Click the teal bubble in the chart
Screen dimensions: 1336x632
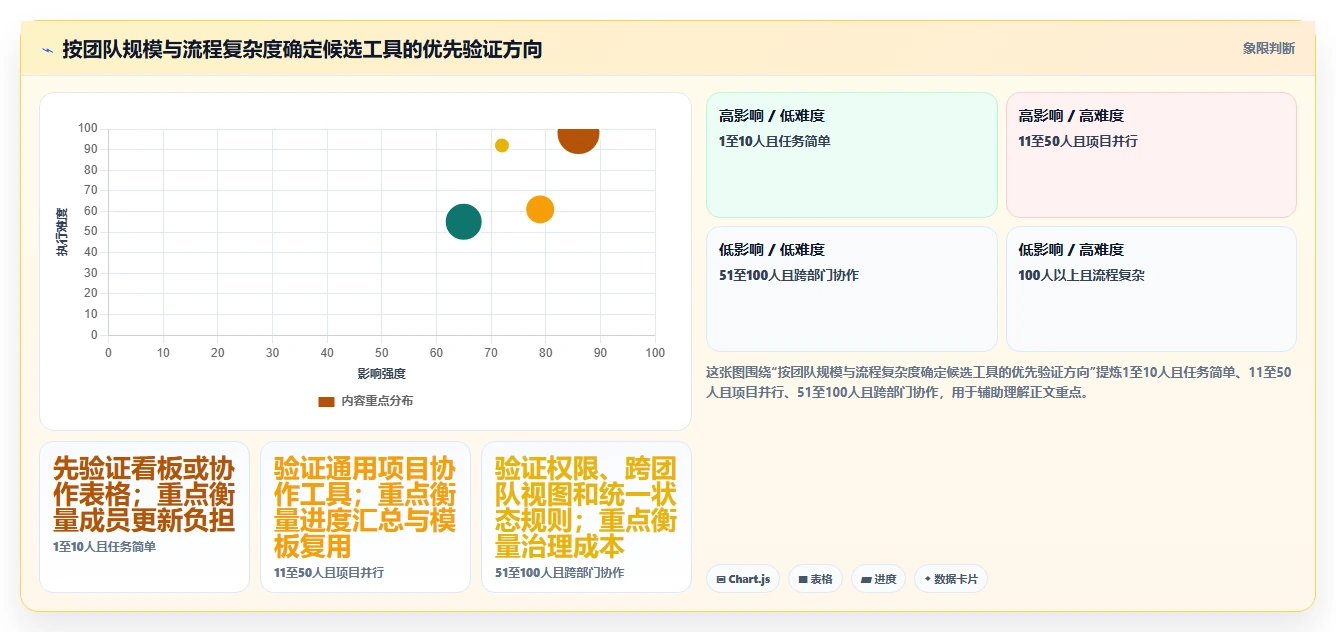463,222
